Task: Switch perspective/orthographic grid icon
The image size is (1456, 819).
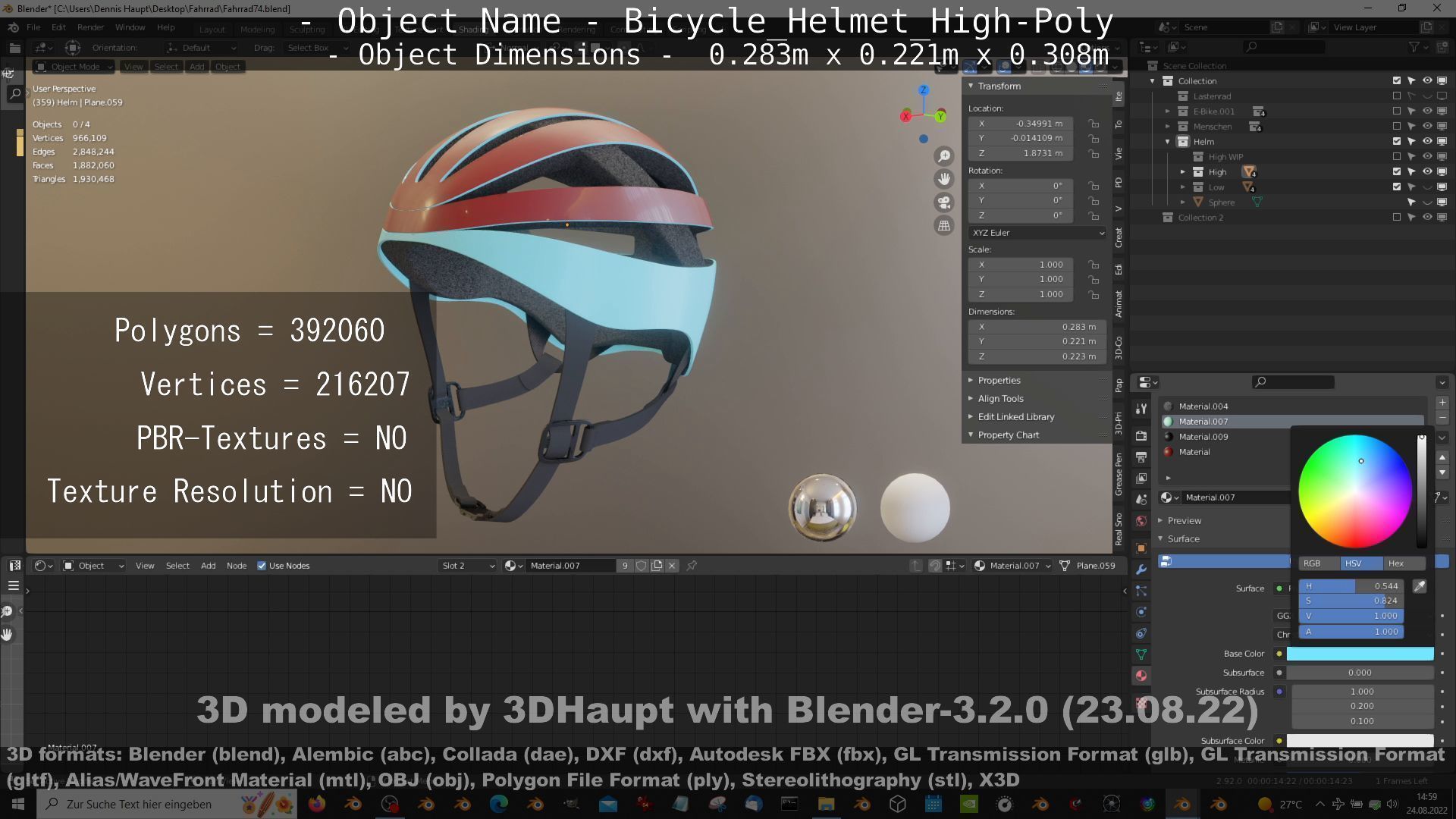Action: pyautogui.click(x=944, y=225)
